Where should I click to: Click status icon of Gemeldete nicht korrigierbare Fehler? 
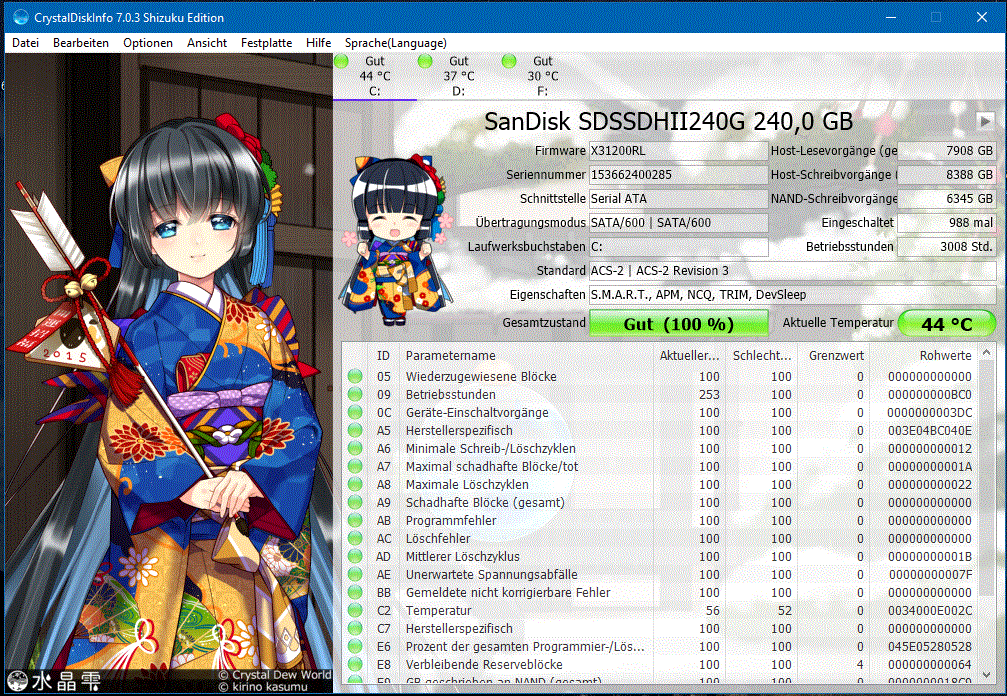355,593
